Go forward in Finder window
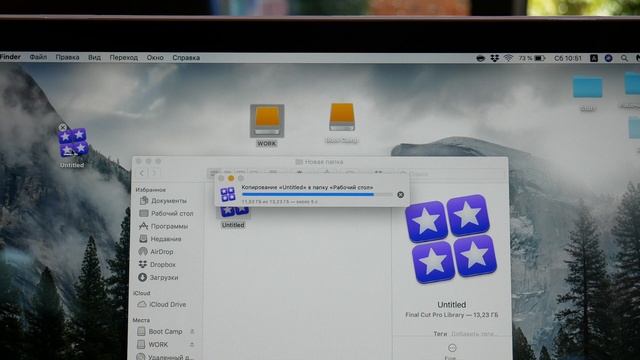Viewport: 640px width, 360px height. 155,173
